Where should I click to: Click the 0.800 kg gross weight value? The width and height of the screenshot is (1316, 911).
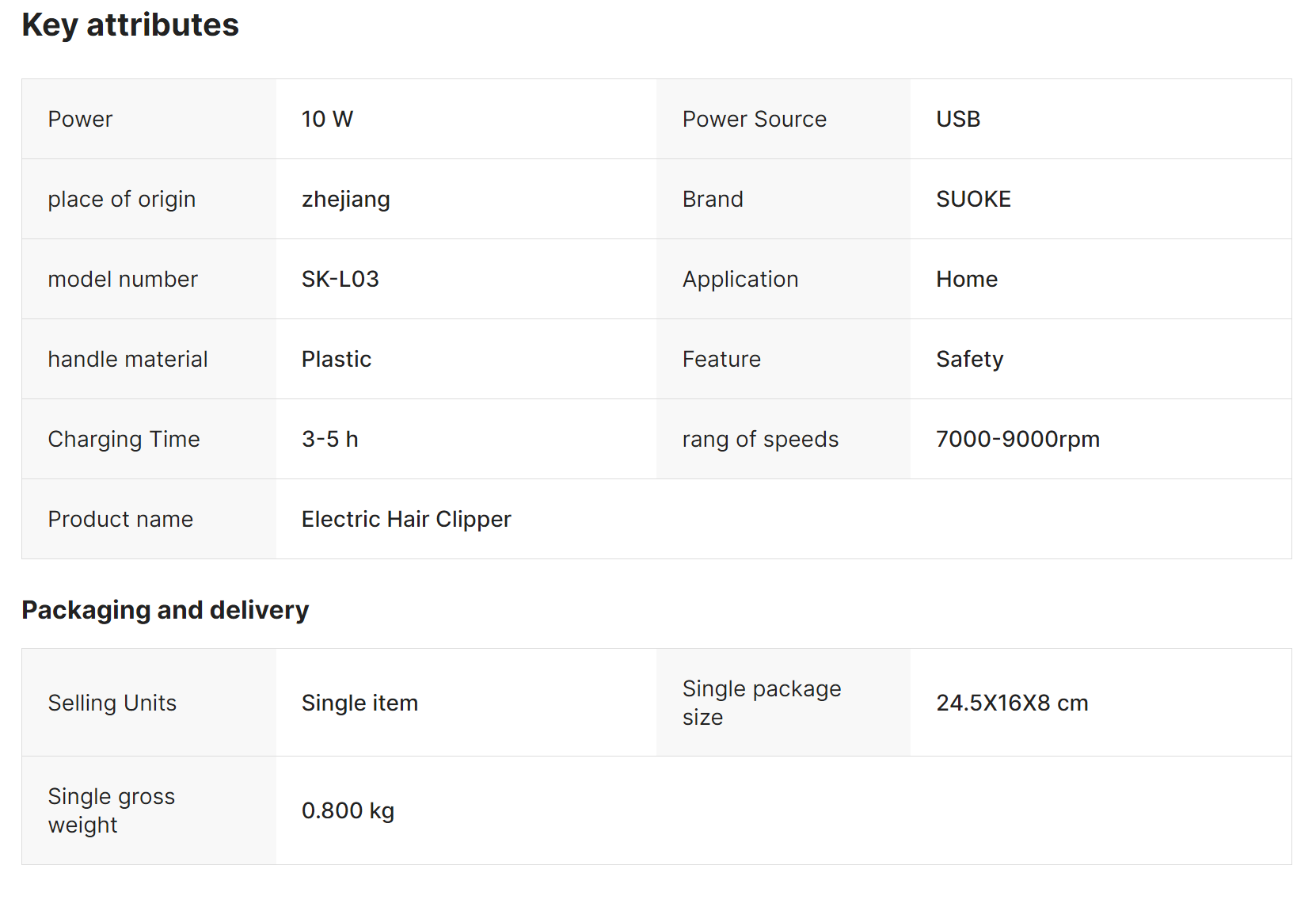348,810
